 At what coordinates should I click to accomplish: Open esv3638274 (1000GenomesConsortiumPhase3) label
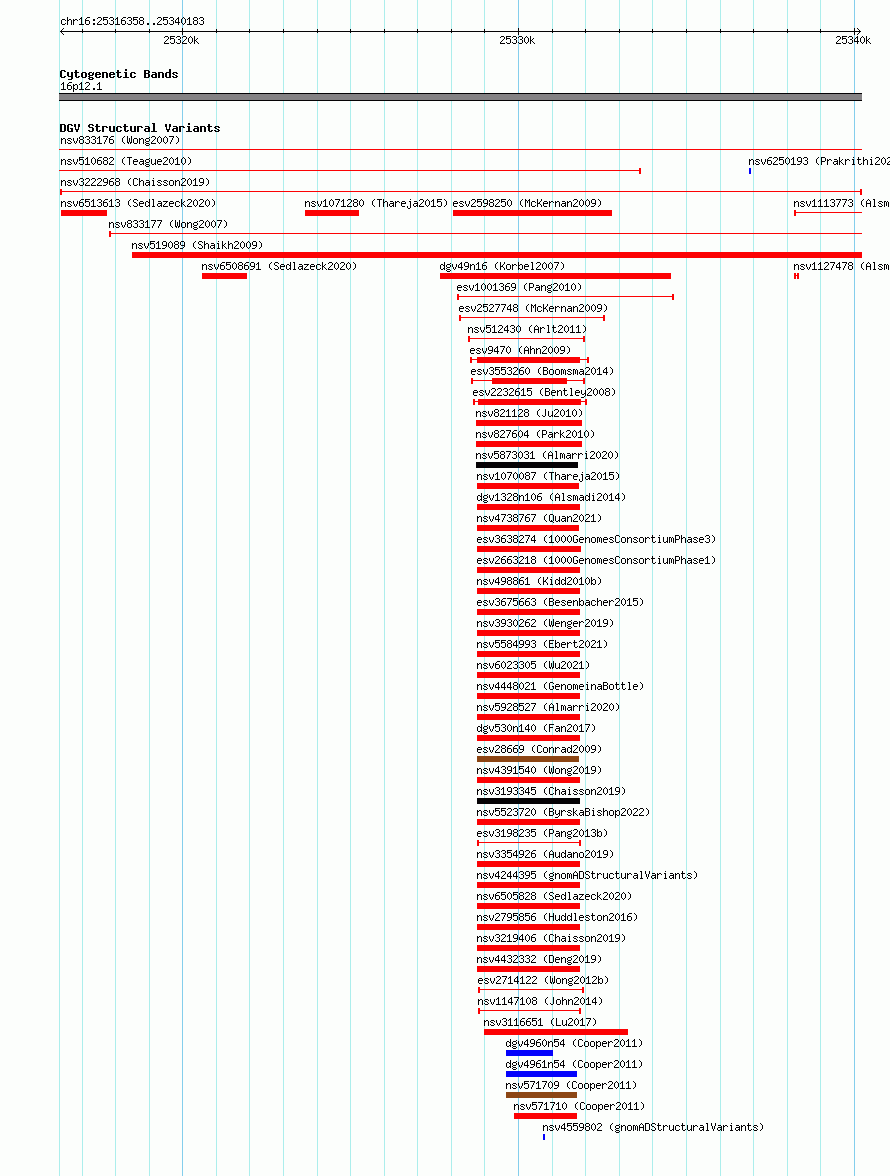[x=596, y=539]
